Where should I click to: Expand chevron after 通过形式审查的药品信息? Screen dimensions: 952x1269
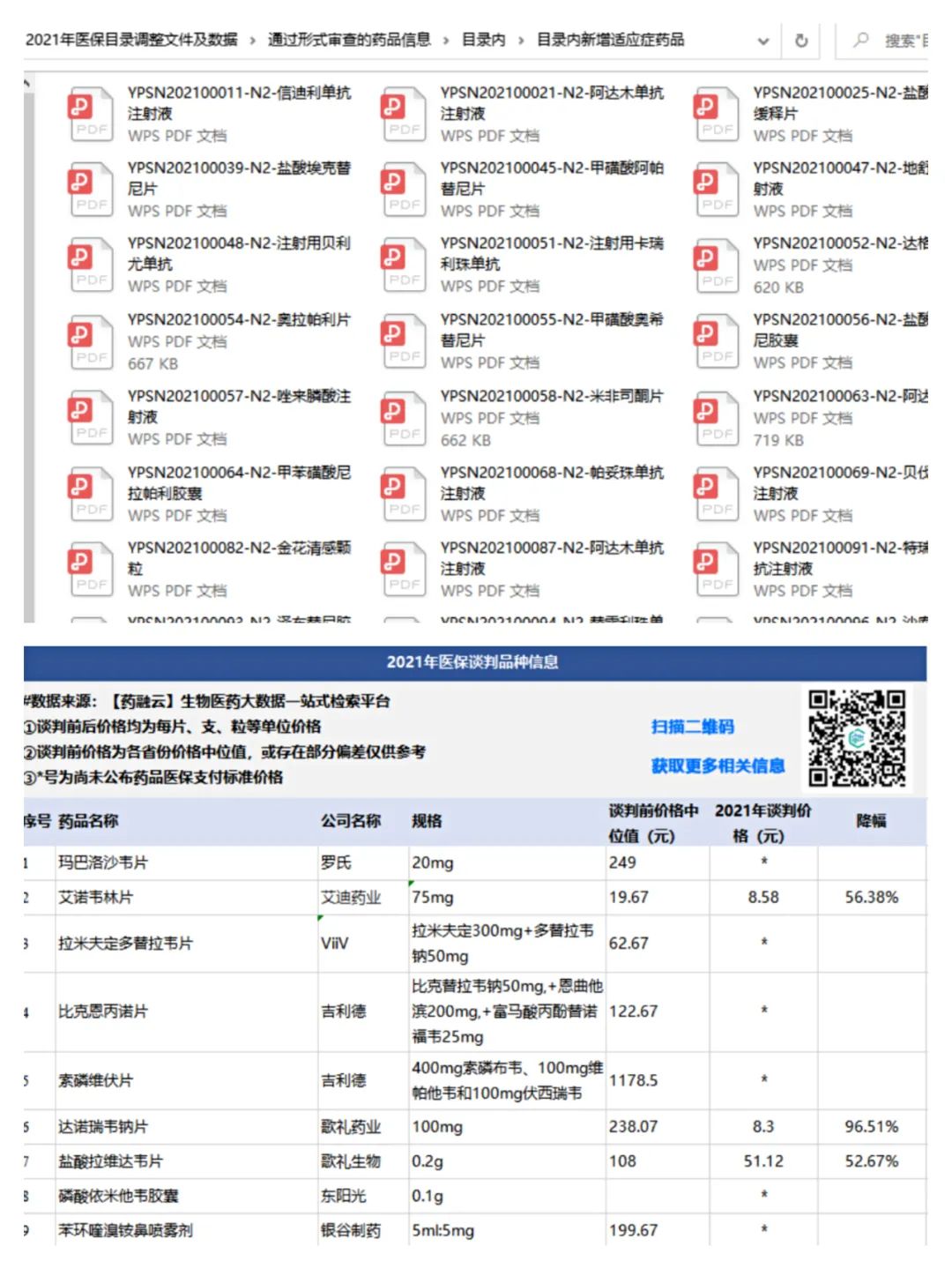446,41
